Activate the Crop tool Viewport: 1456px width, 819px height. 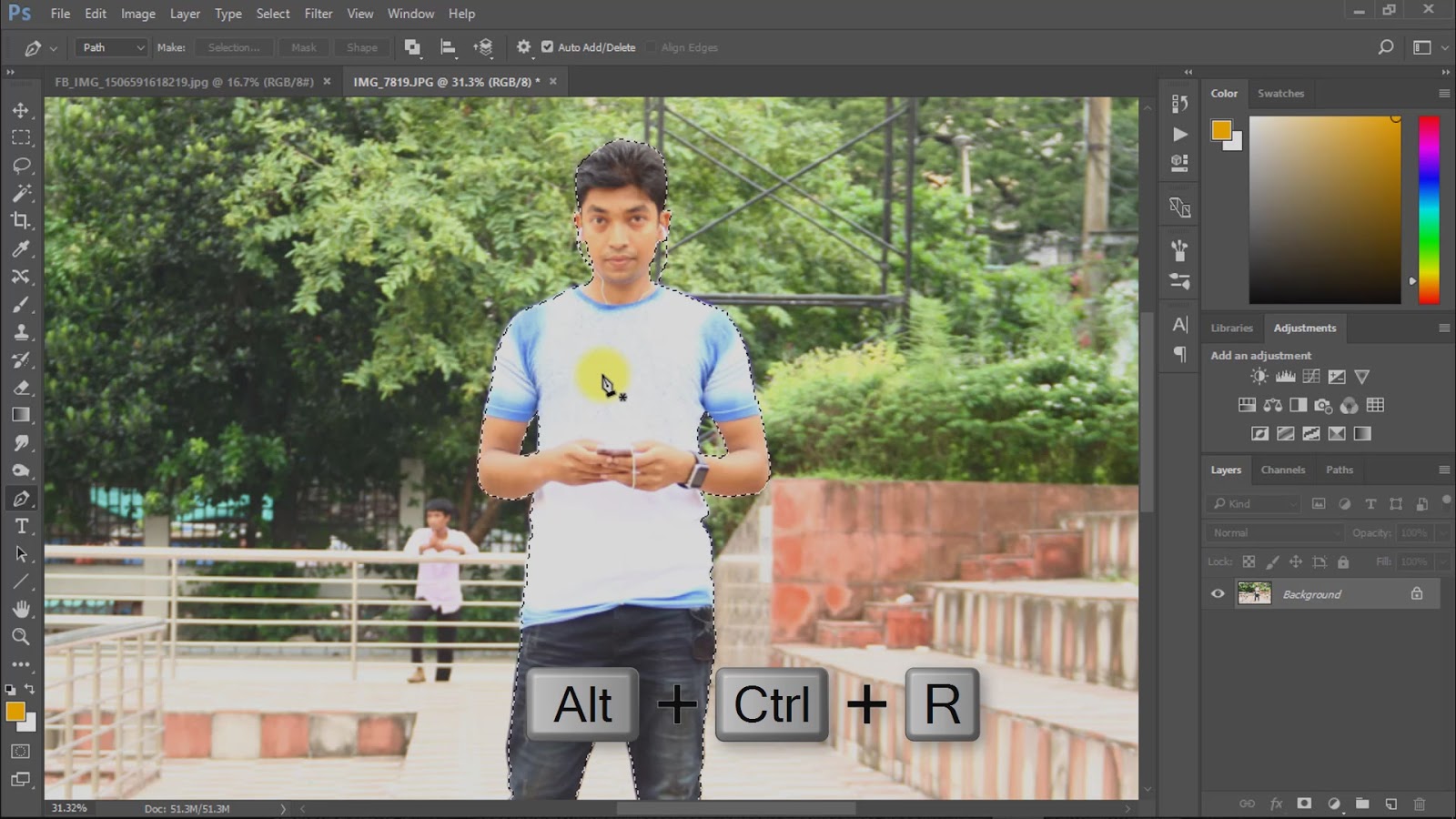coord(22,221)
